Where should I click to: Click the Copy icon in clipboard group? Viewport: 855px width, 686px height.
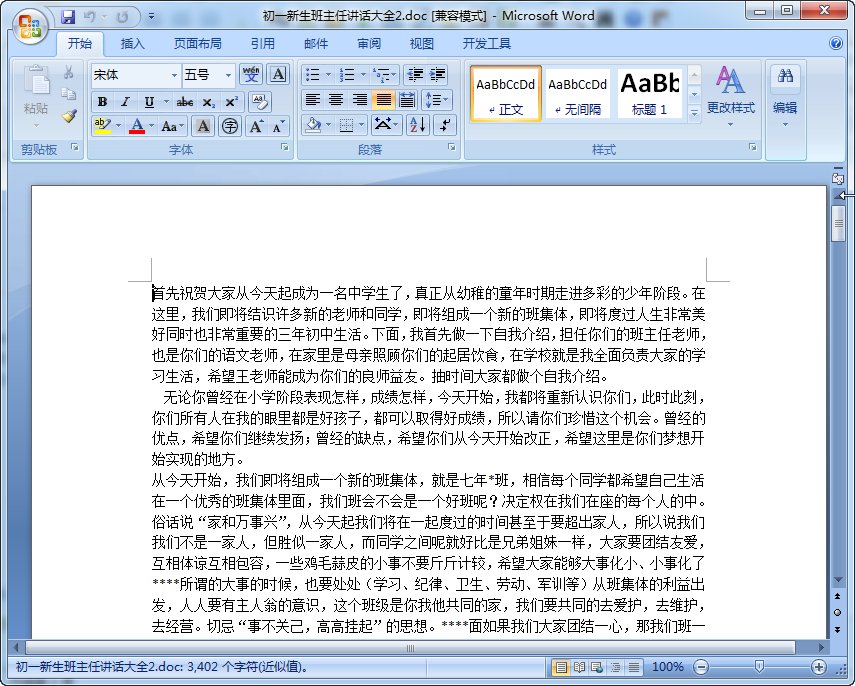[69, 94]
